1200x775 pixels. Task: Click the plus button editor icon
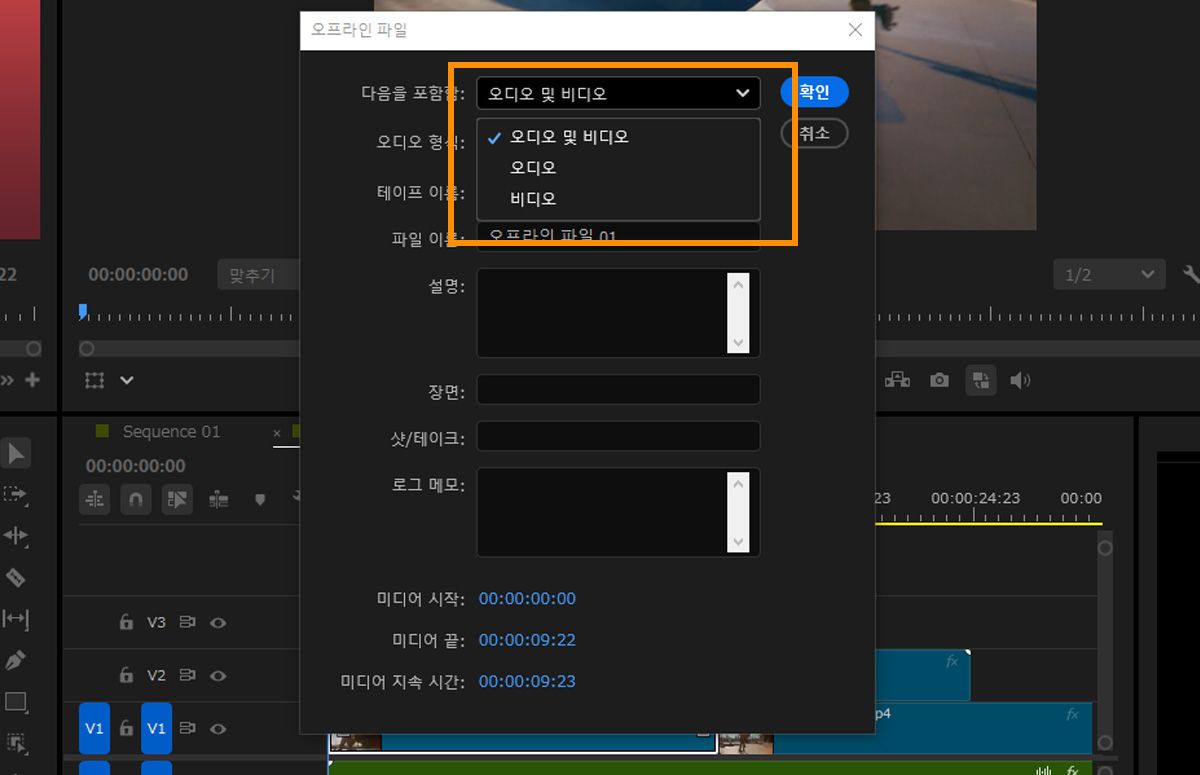click(33, 380)
